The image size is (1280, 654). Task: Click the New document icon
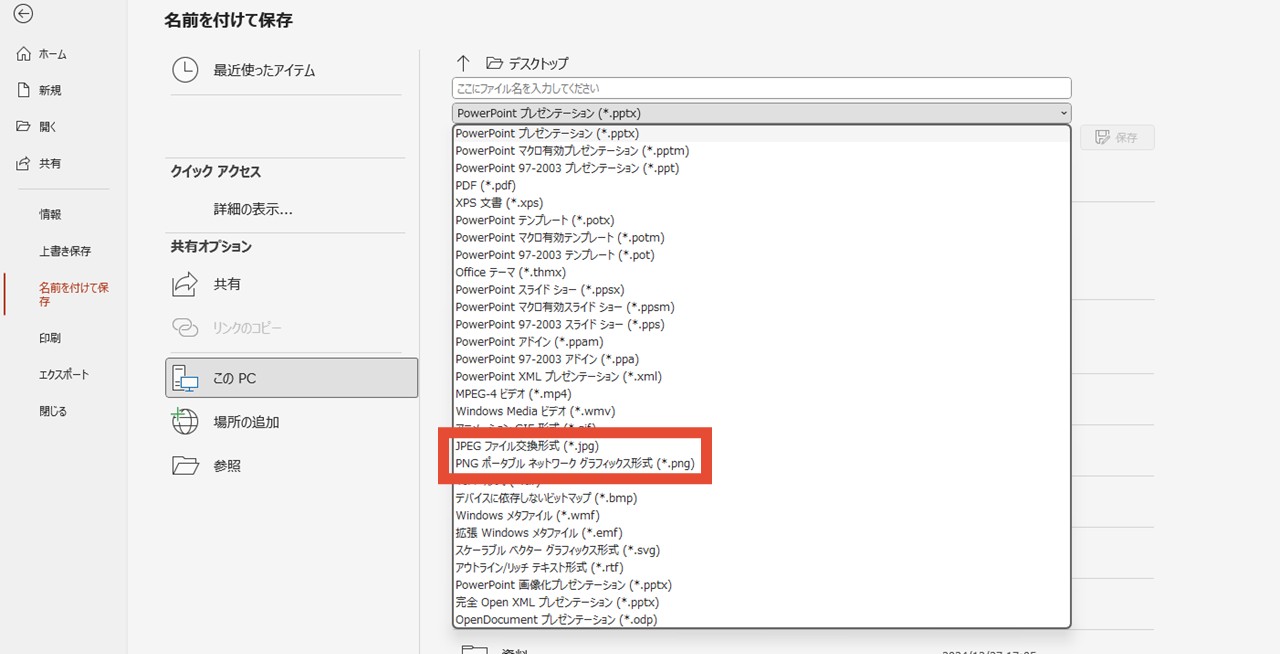click(24, 90)
